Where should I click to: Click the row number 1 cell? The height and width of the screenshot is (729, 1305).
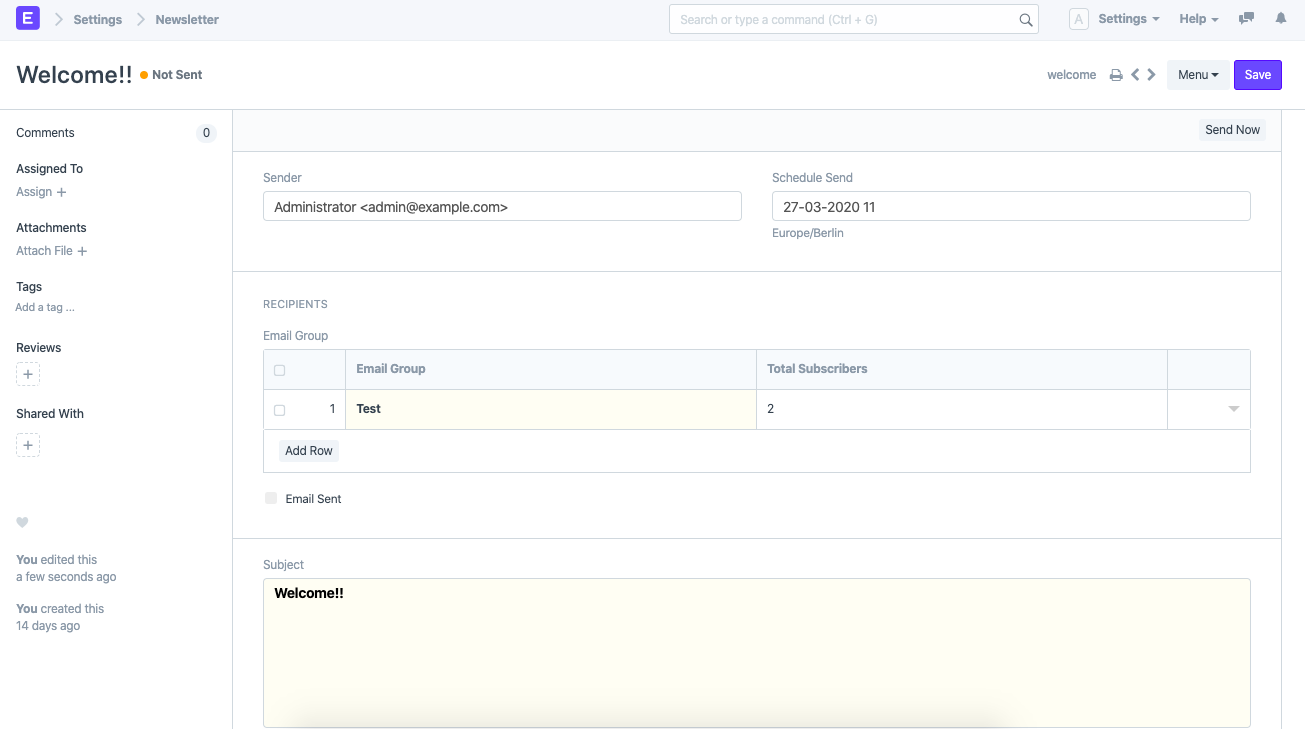[333, 409]
